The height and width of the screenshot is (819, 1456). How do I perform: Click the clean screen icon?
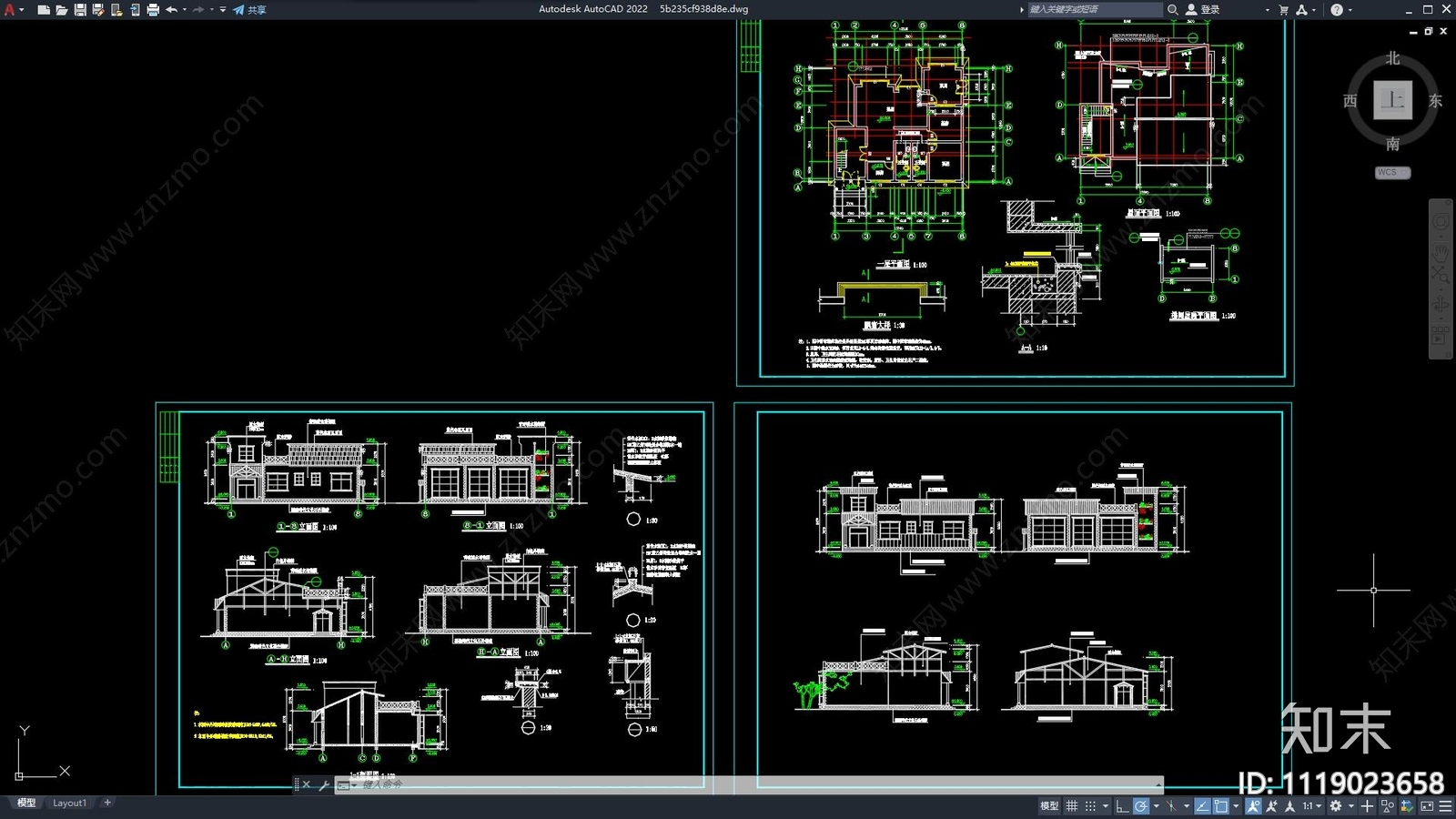(1427, 806)
